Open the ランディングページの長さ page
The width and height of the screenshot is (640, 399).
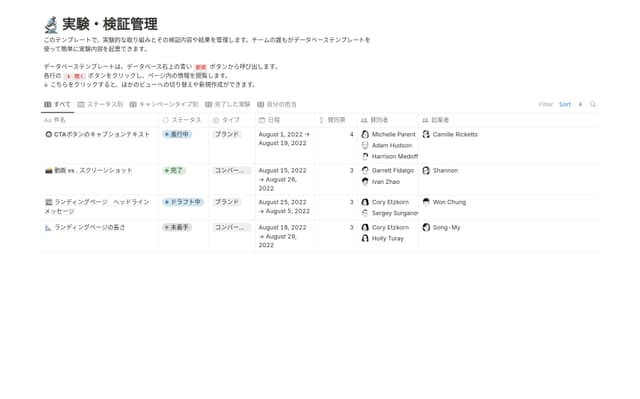tap(90, 227)
